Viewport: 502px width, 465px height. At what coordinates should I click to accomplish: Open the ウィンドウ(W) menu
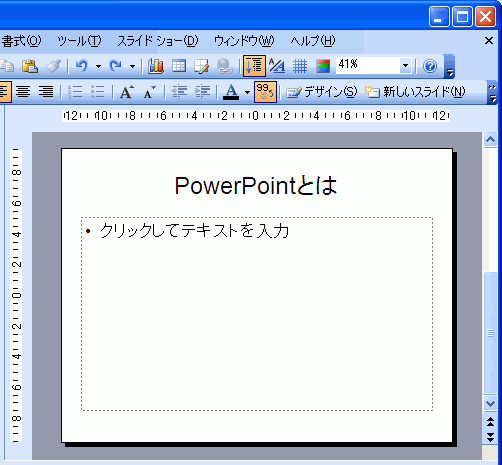[x=244, y=41]
